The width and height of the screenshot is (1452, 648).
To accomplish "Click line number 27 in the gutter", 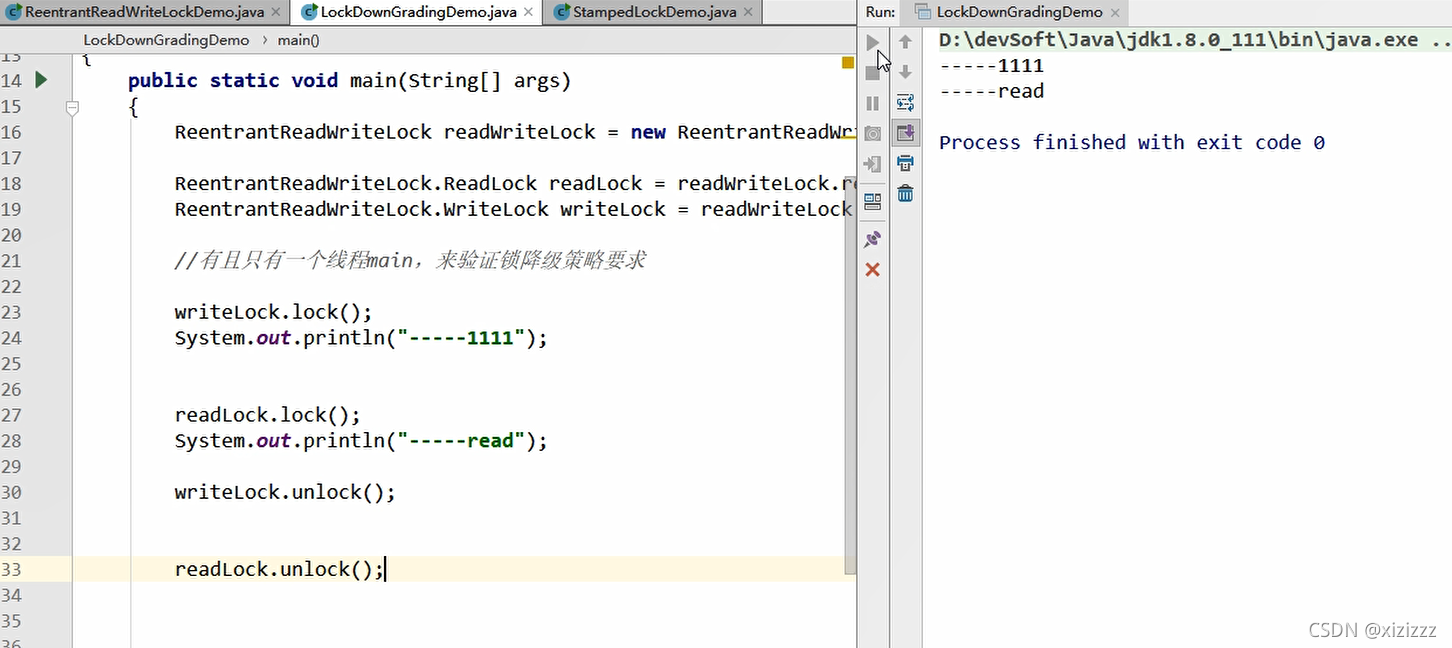I will 11,415.
